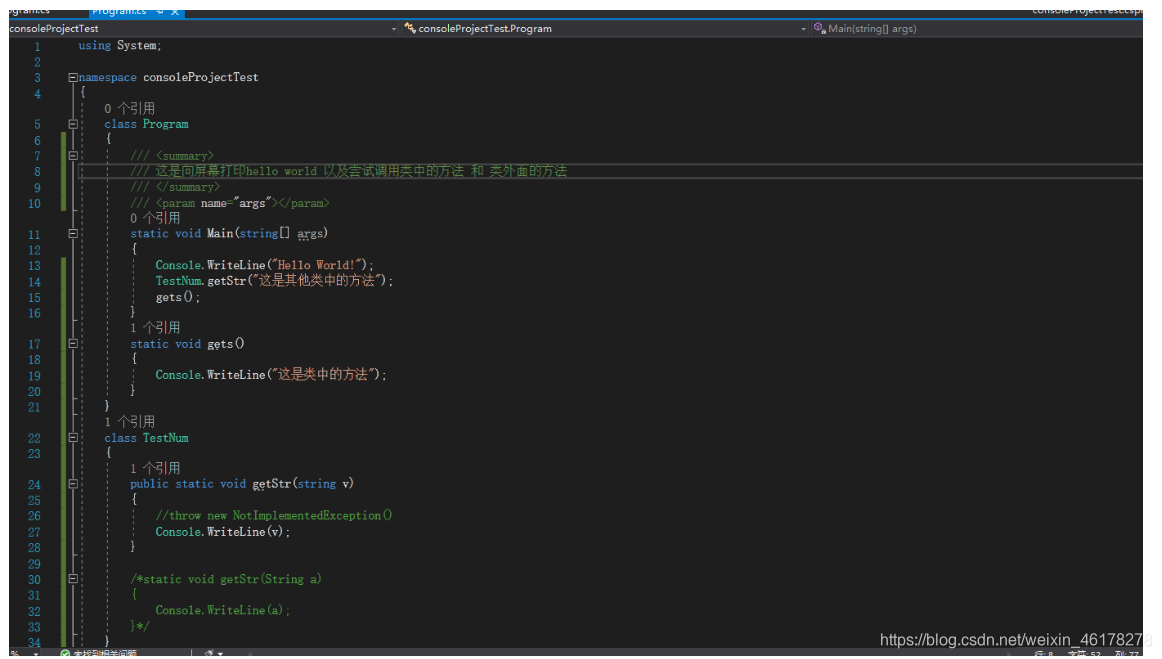Image resolution: width=1162 pixels, height=659 pixels.
Task: Click the param name="args" comment line
Action: pyautogui.click(x=230, y=203)
